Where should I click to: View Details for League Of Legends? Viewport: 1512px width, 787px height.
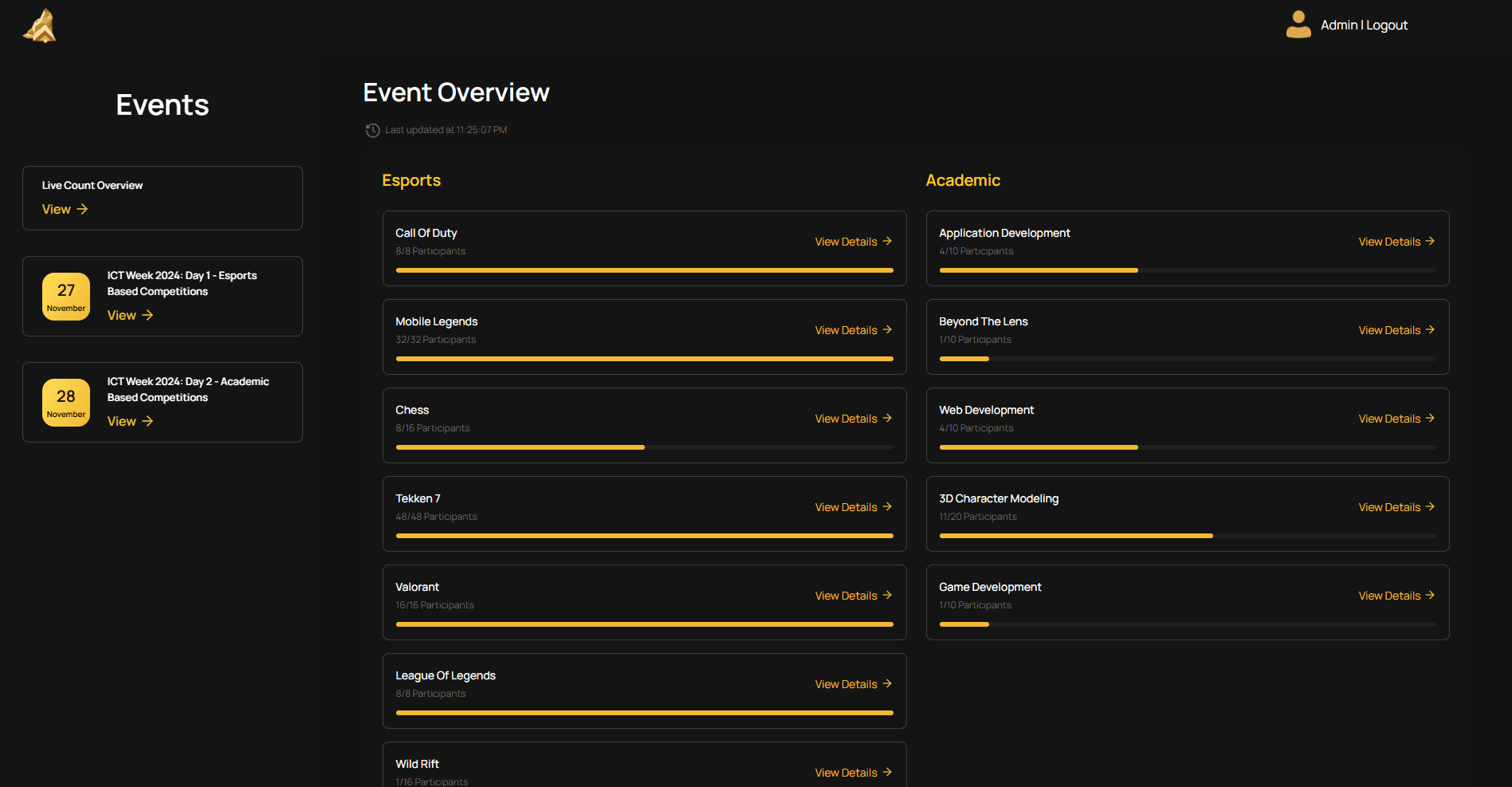click(x=853, y=684)
